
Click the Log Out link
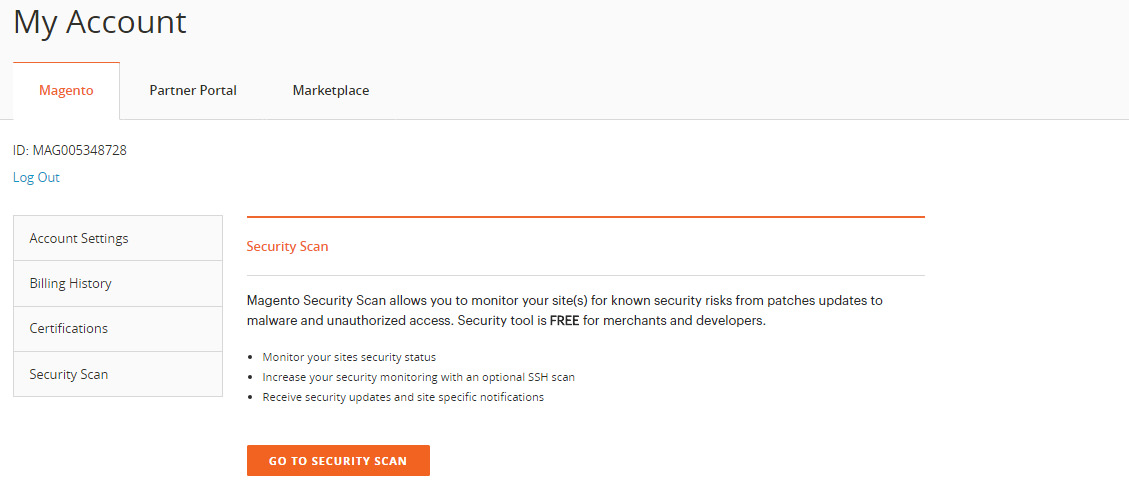(36, 177)
